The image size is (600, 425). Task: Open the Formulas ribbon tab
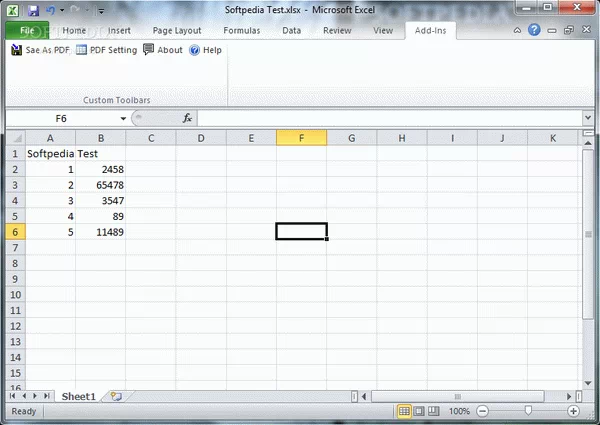coord(241,31)
